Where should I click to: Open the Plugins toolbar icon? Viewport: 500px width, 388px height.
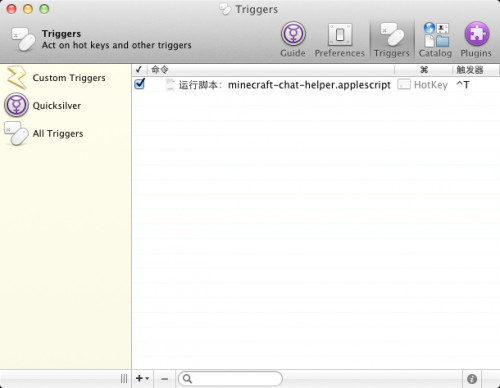[476, 39]
